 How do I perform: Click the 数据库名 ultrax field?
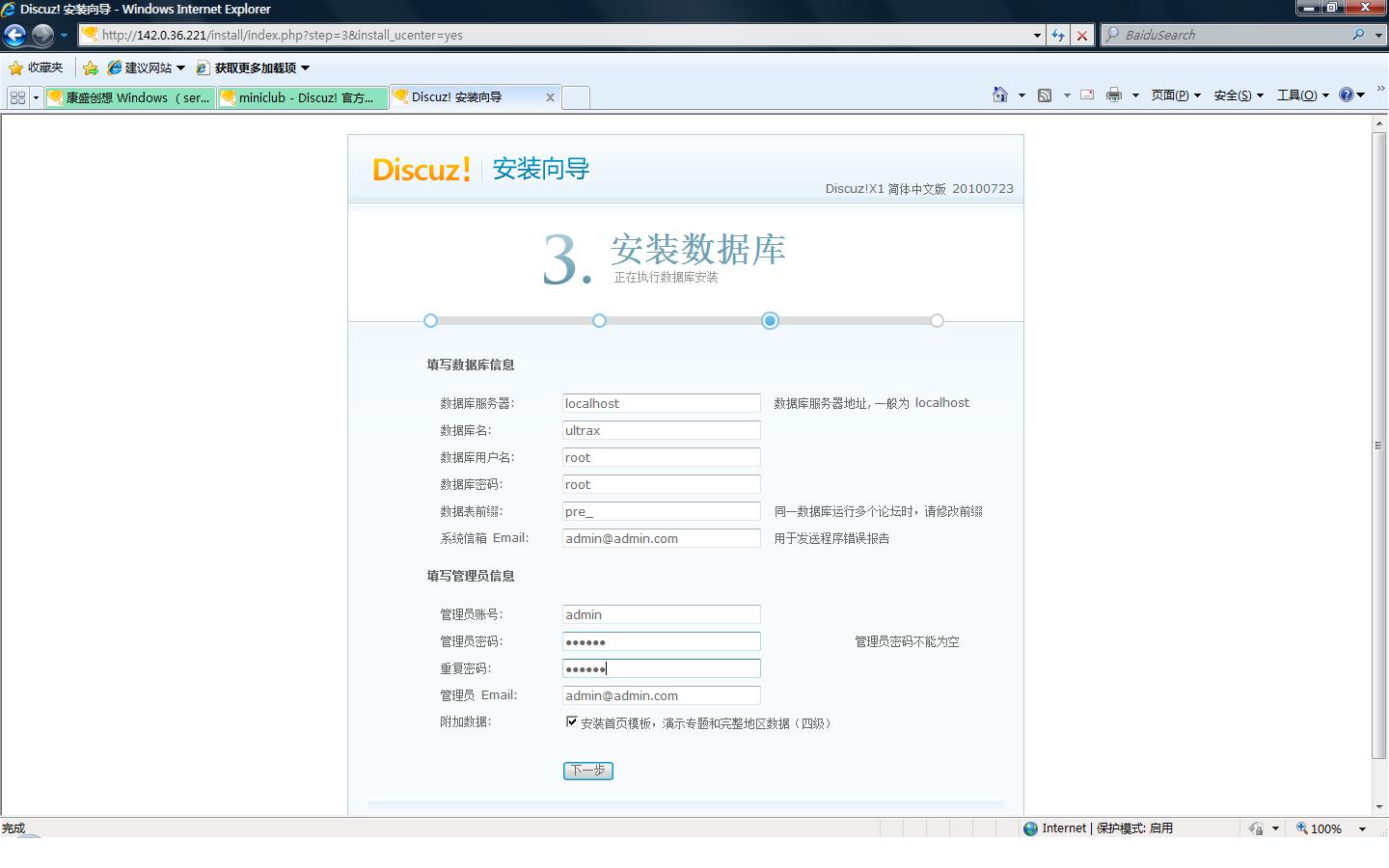click(x=662, y=430)
